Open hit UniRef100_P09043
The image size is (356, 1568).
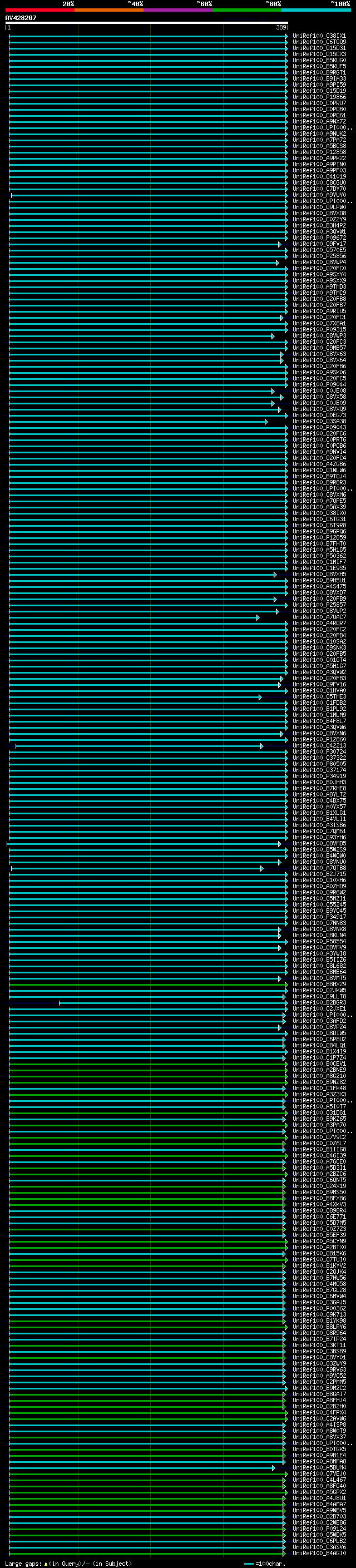click(319, 427)
